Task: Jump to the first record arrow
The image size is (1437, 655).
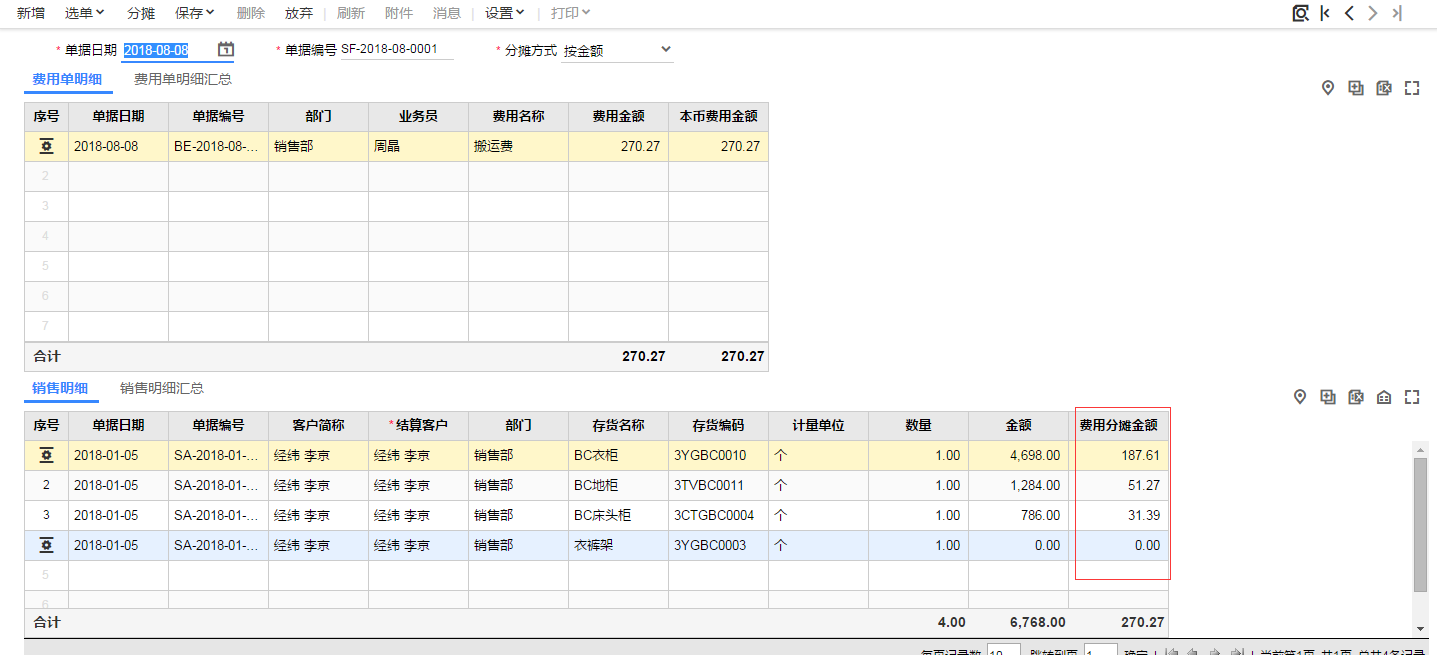Action: coord(1325,13)
